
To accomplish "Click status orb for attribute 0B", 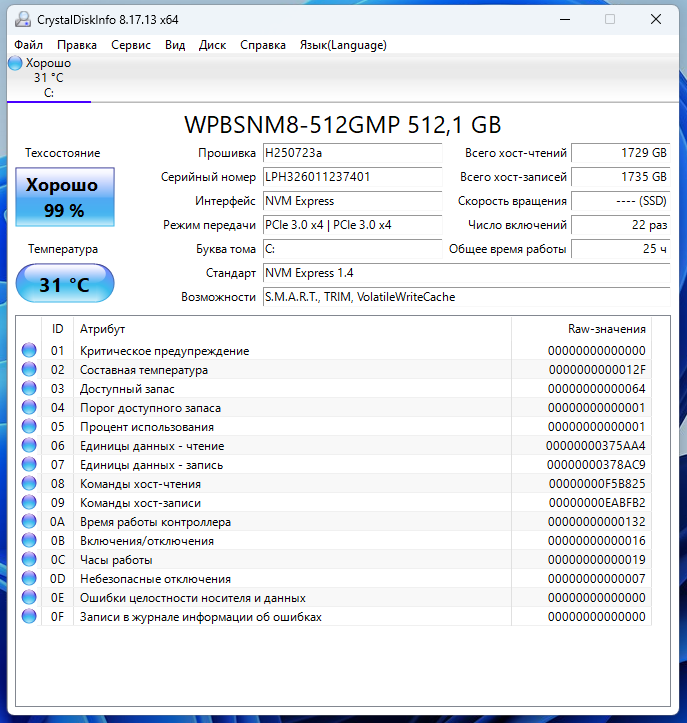I will point(29,540).
